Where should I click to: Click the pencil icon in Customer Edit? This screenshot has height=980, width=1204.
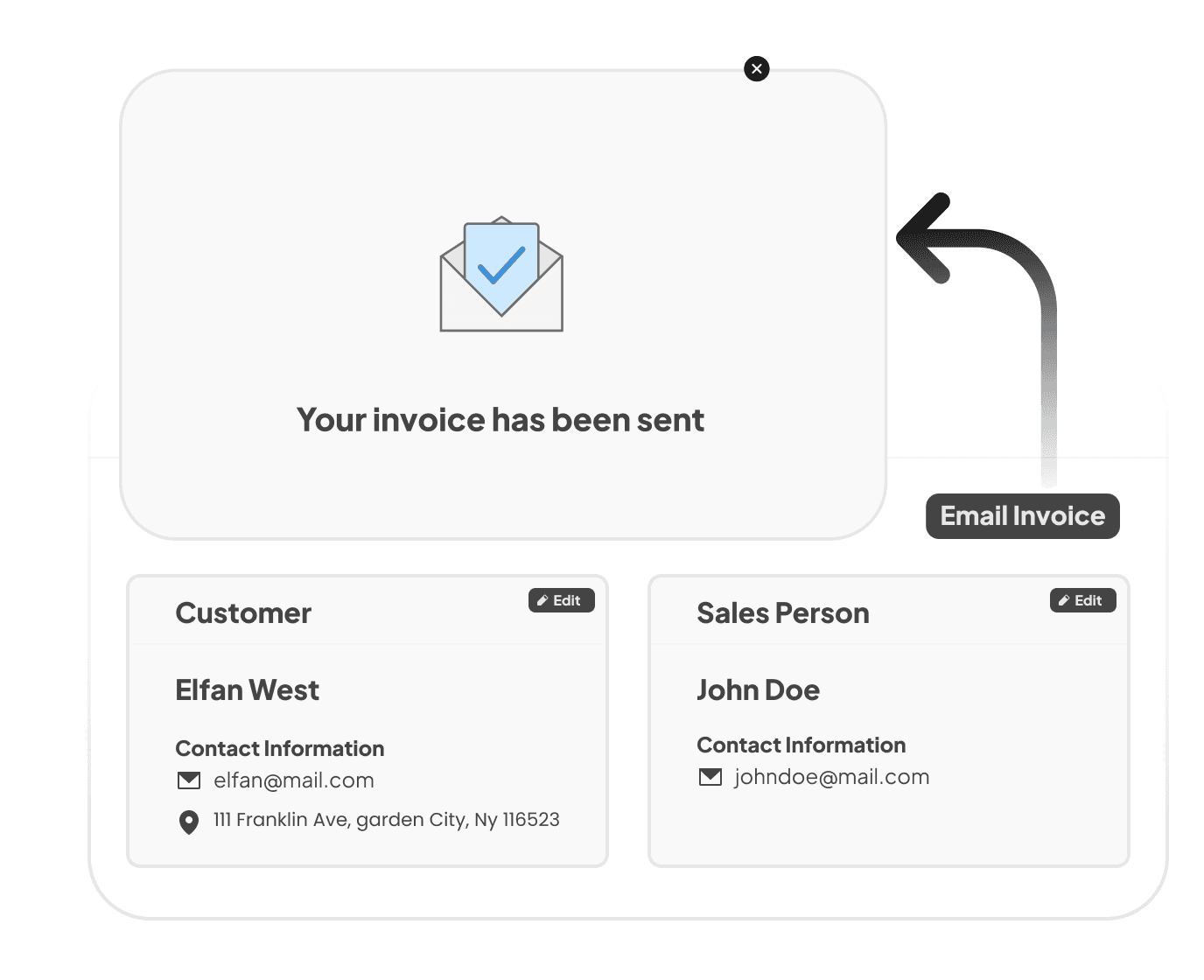(x=542, y=600)
